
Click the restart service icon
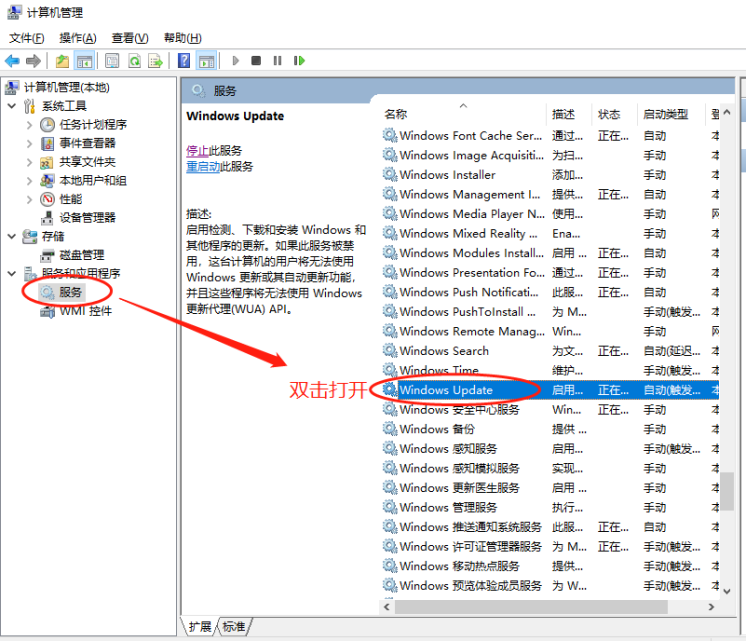pos(299,61)
